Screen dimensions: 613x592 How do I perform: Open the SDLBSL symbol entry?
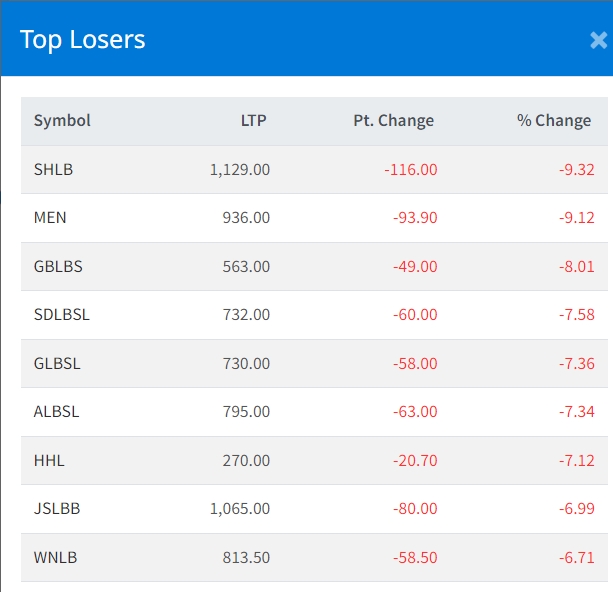click(62, 315)
